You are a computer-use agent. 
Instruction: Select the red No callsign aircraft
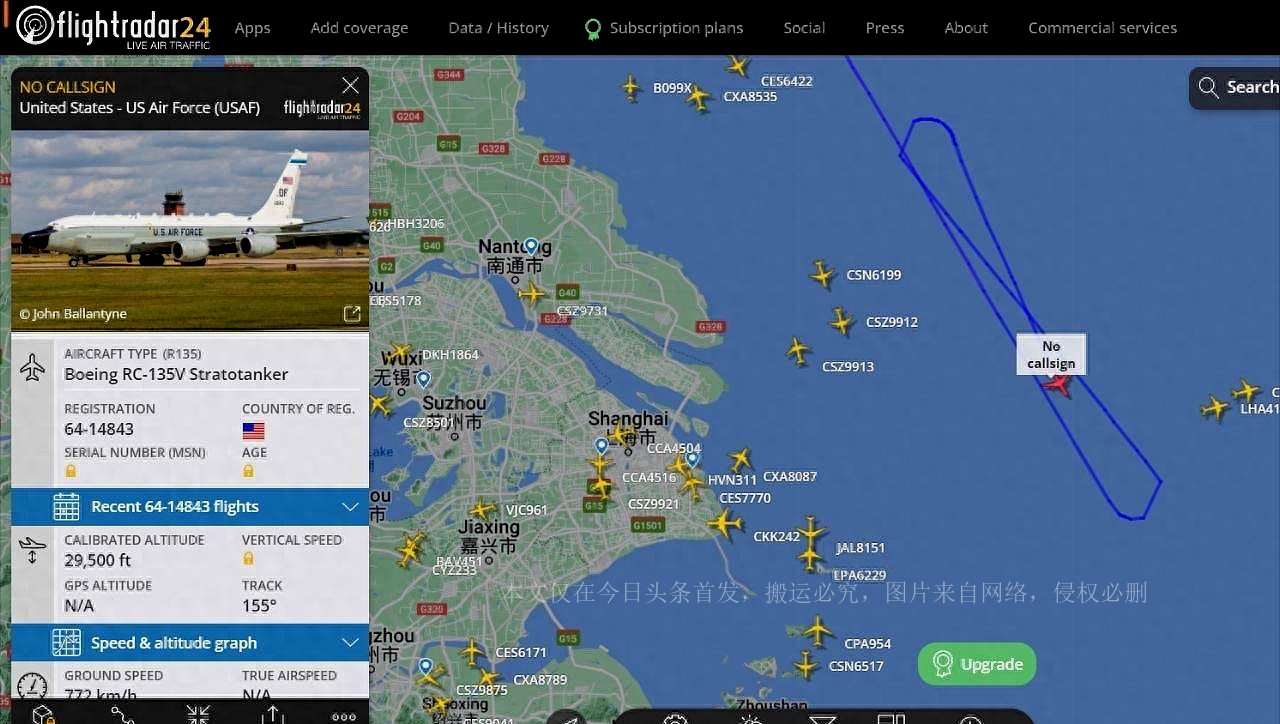(1057, 385)
